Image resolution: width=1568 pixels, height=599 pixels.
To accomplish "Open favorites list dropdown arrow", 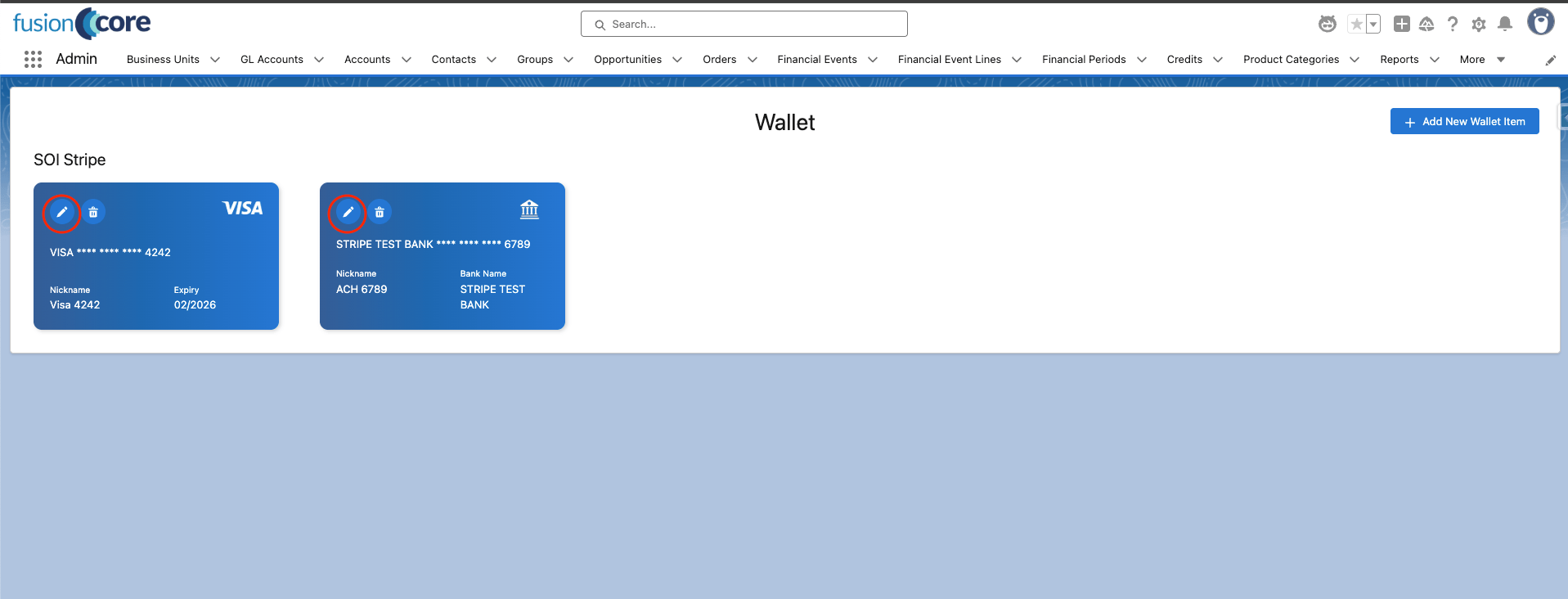I will [x=1374, y=24].
